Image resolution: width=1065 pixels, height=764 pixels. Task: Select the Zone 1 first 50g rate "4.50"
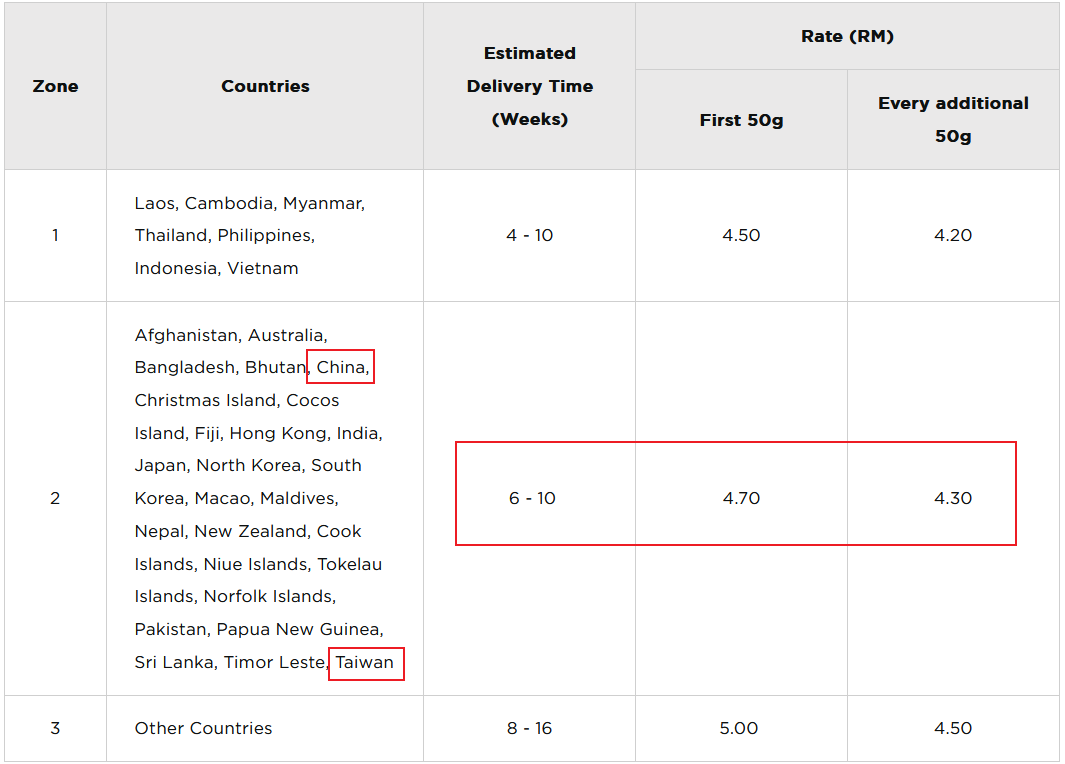741,235
